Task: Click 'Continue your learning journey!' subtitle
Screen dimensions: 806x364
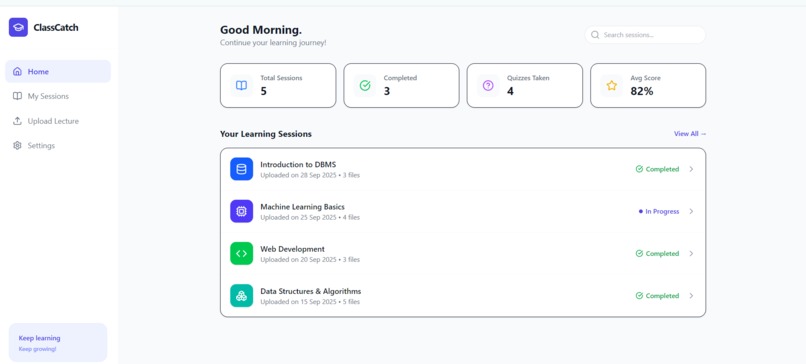Action: point(273,43)
